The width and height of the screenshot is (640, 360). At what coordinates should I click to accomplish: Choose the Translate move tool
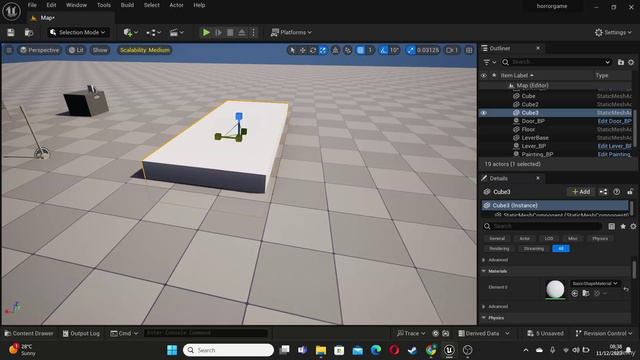(302, 50)
